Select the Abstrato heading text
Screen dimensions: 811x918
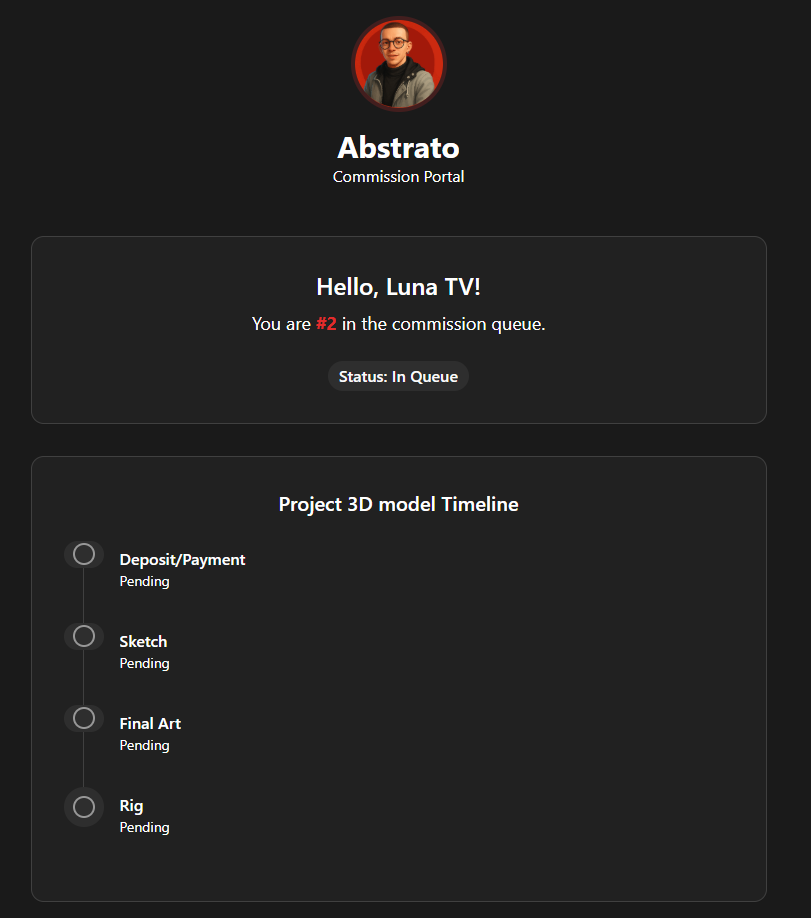coord(398,147)
